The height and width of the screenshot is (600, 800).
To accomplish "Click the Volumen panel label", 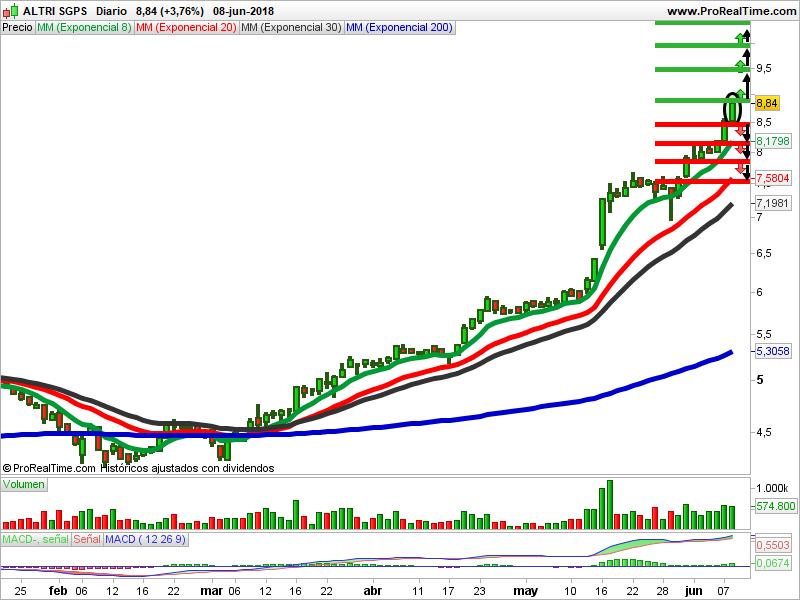I will [24, 484].
